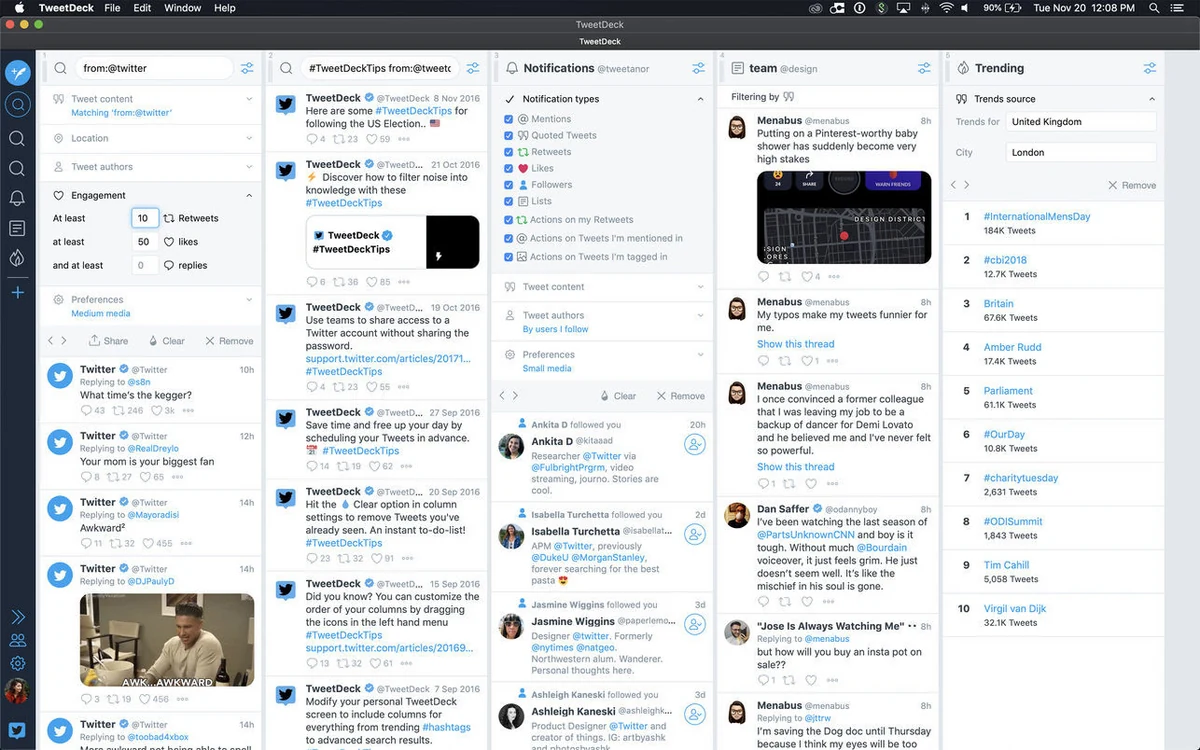The width and height of the screenshot is (1200, 750).
Task: Uncheck Followers notification type
Action: point(509,185)
